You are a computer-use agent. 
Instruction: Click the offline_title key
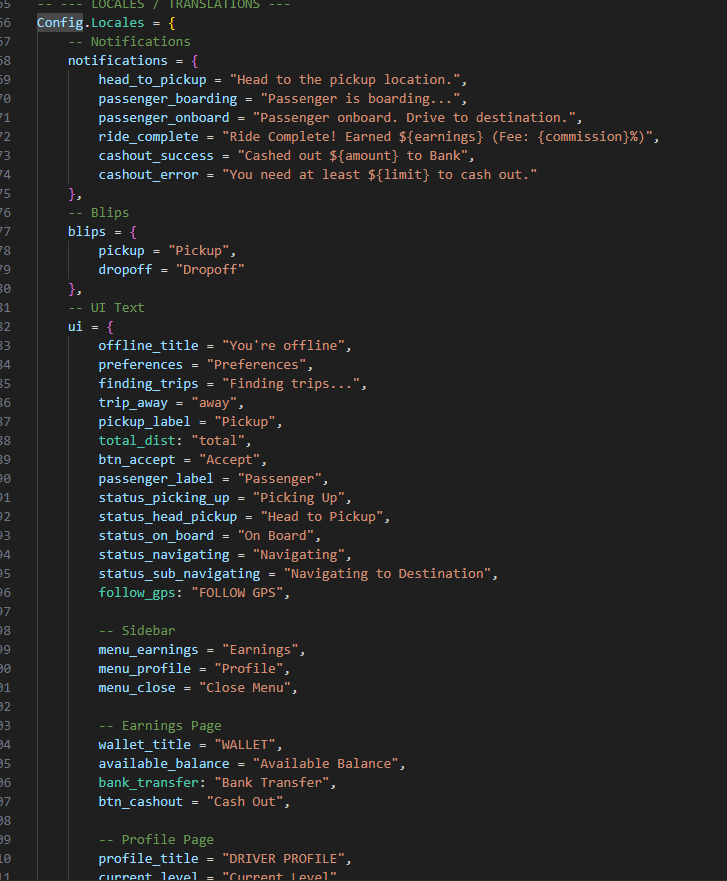148,346
